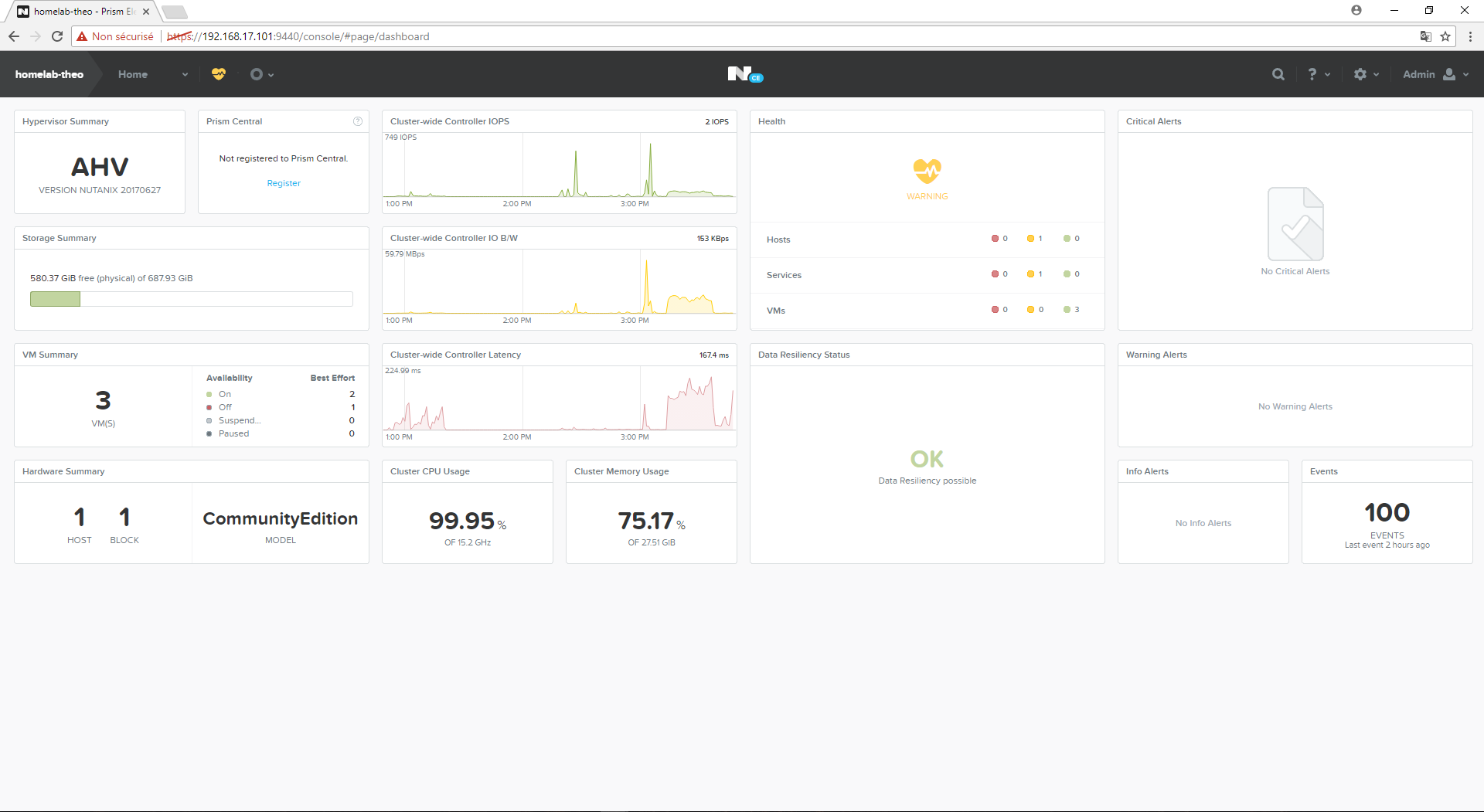Expand the tasks dropdown chevron
Viewport: 1484px width, 812px height.
[x=271, y=75]
